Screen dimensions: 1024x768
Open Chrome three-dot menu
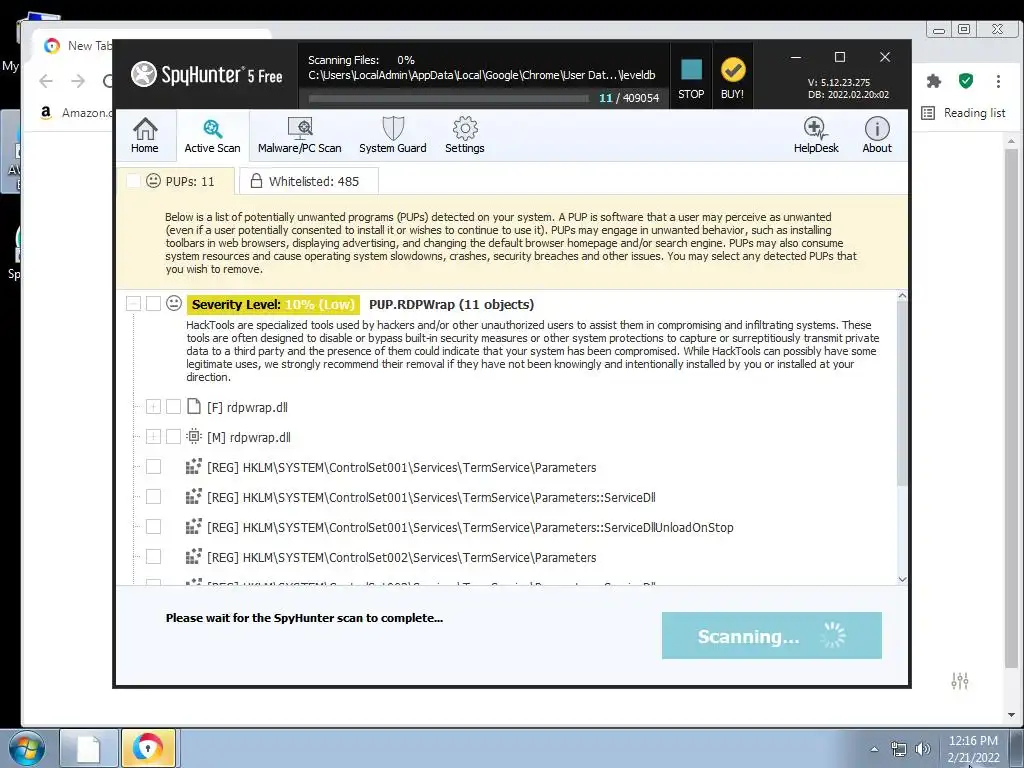[998, 81]
